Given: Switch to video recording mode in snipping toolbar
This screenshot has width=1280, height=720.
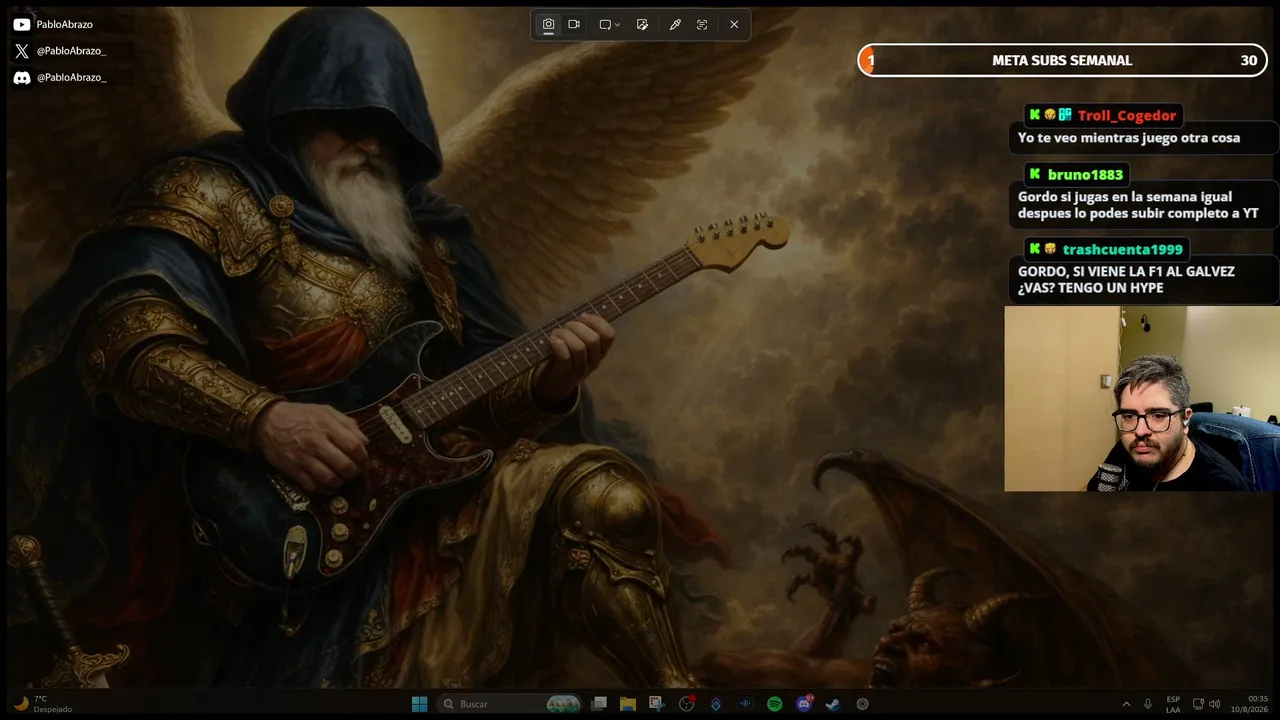Looking at the screenshot, I should 574,25.
